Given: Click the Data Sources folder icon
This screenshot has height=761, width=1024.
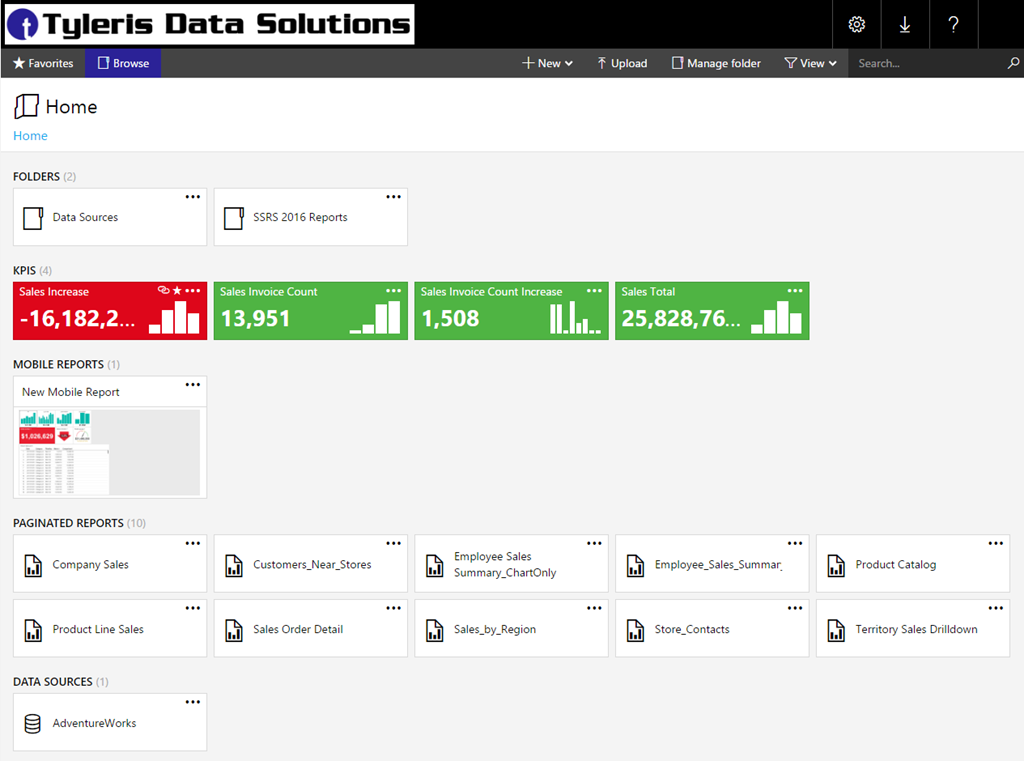Looking at the screenshot, I should coord(33,218).
